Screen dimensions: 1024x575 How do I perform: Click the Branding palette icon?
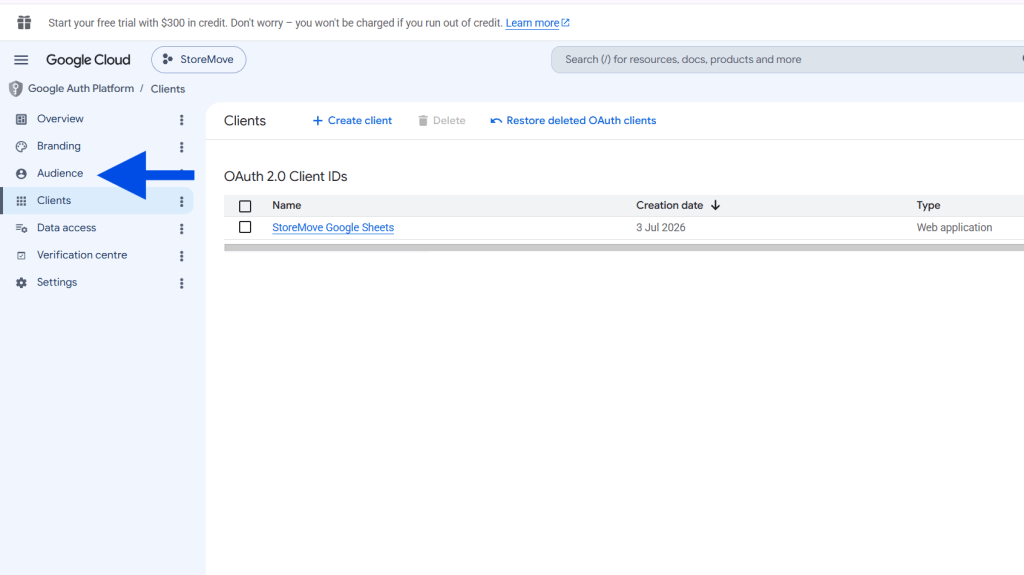(x=22, y=146)
